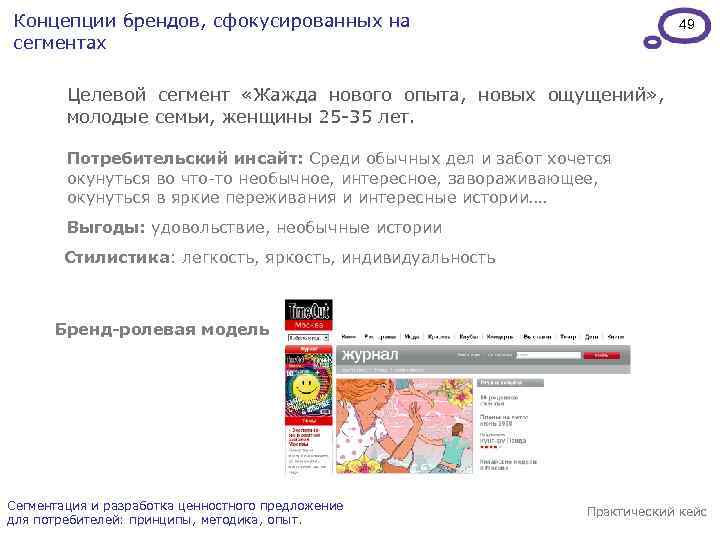Open the Выставки menu item
Screen dimensions: 720x540
pos(537,337)
